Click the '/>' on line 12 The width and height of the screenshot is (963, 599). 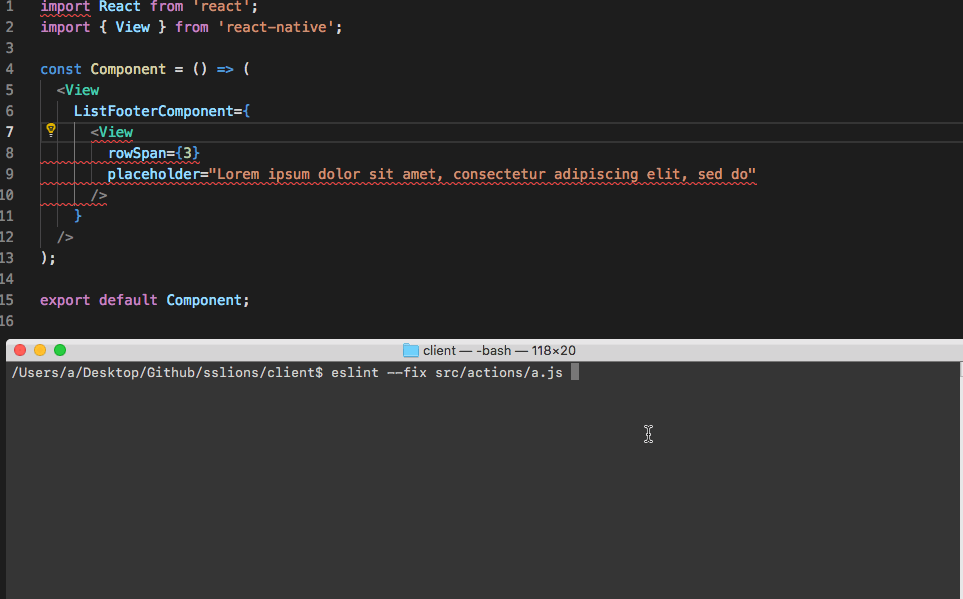[65, 237]
